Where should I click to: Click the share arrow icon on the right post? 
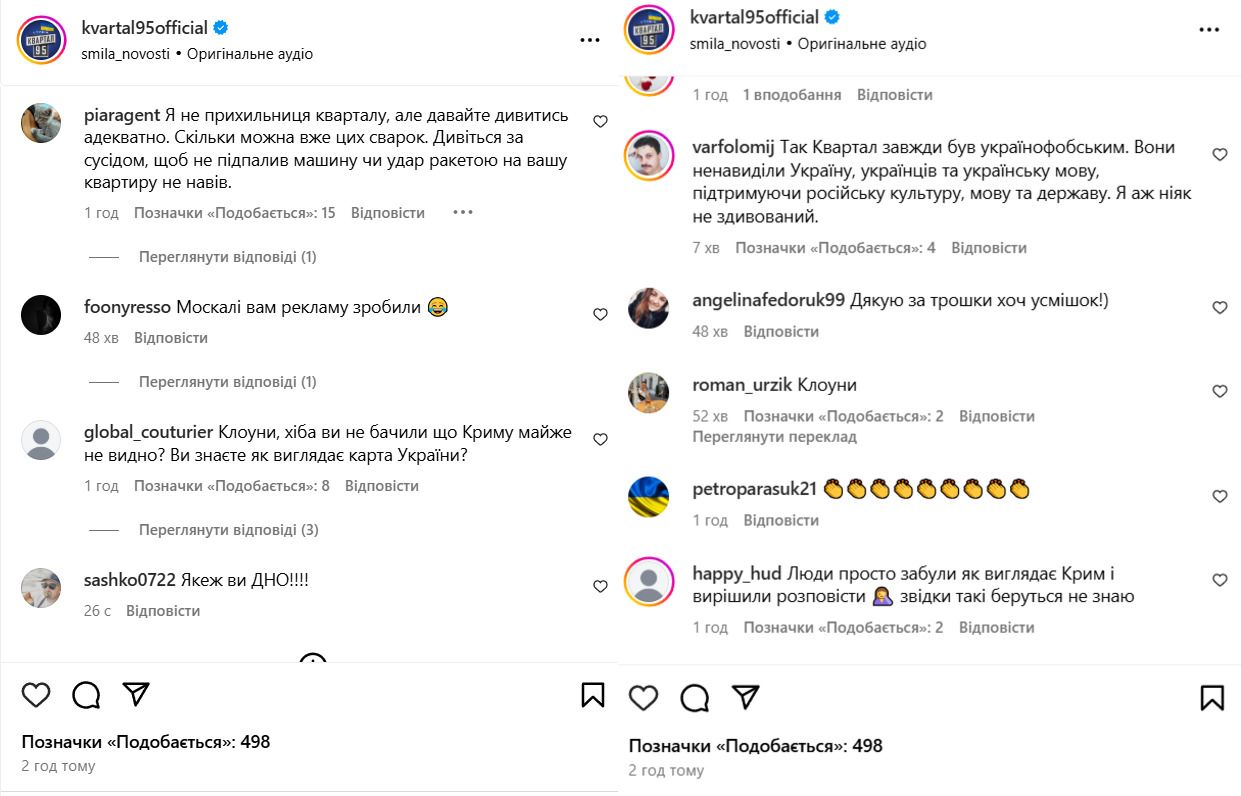click(x=745, y=697)
